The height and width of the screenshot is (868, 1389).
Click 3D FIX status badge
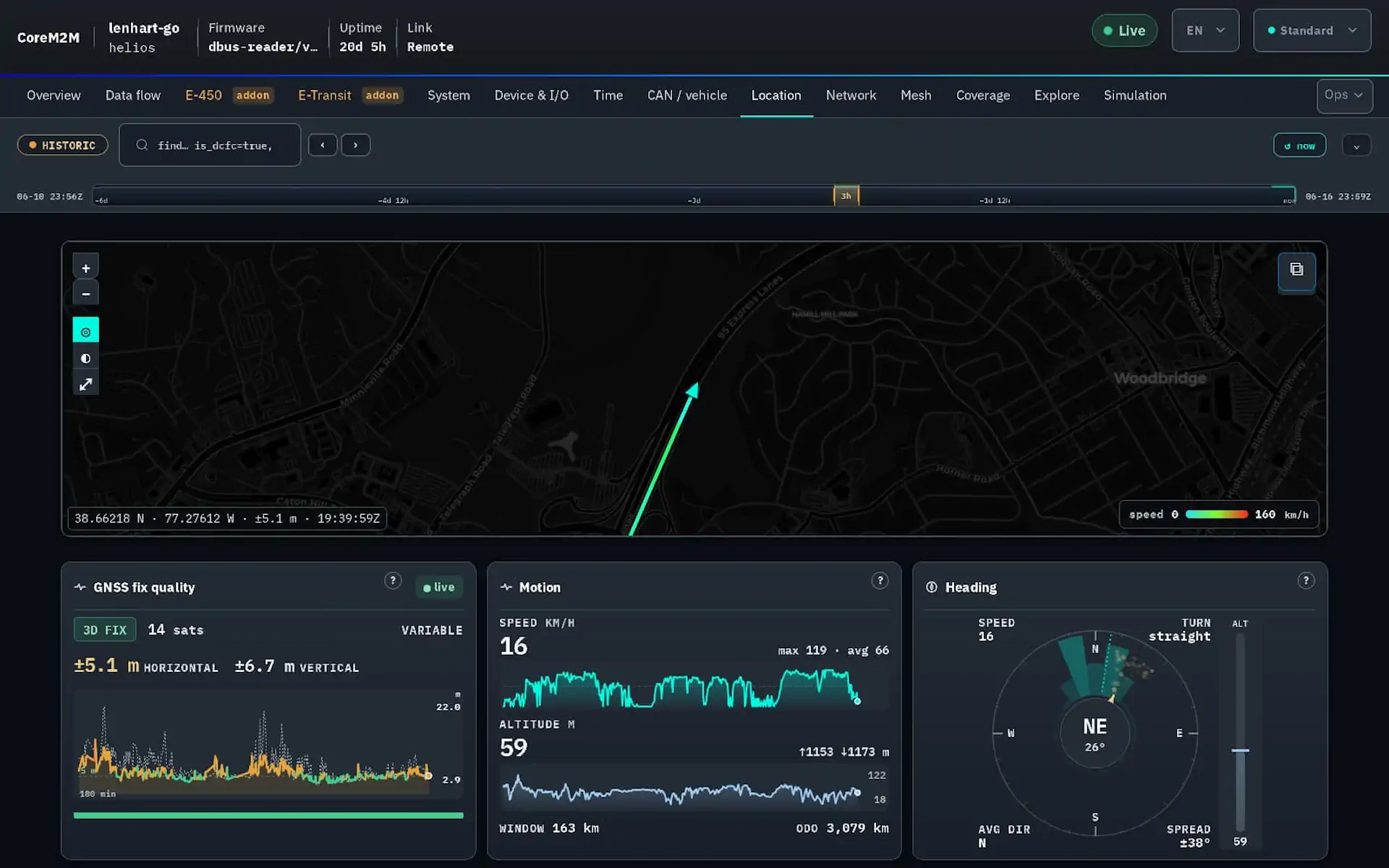(x=105, y=630)
